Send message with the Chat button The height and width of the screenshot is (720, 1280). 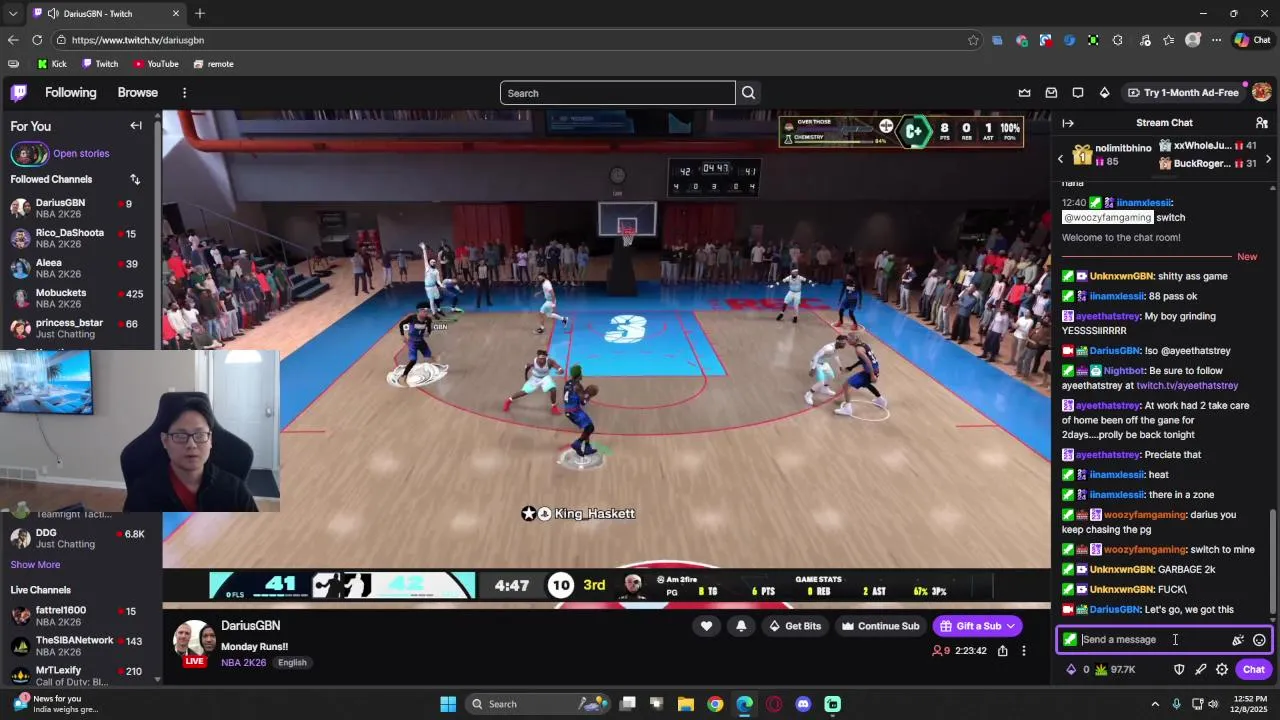[1254, 670]
